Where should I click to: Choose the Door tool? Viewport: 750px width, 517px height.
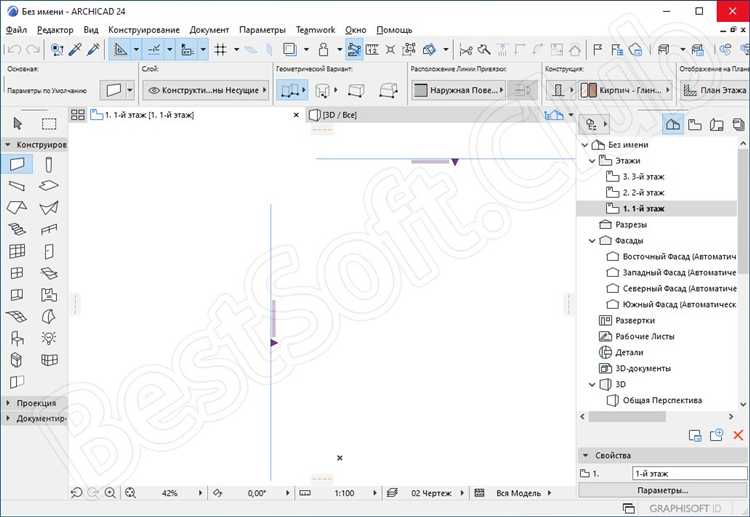[49, 251]
